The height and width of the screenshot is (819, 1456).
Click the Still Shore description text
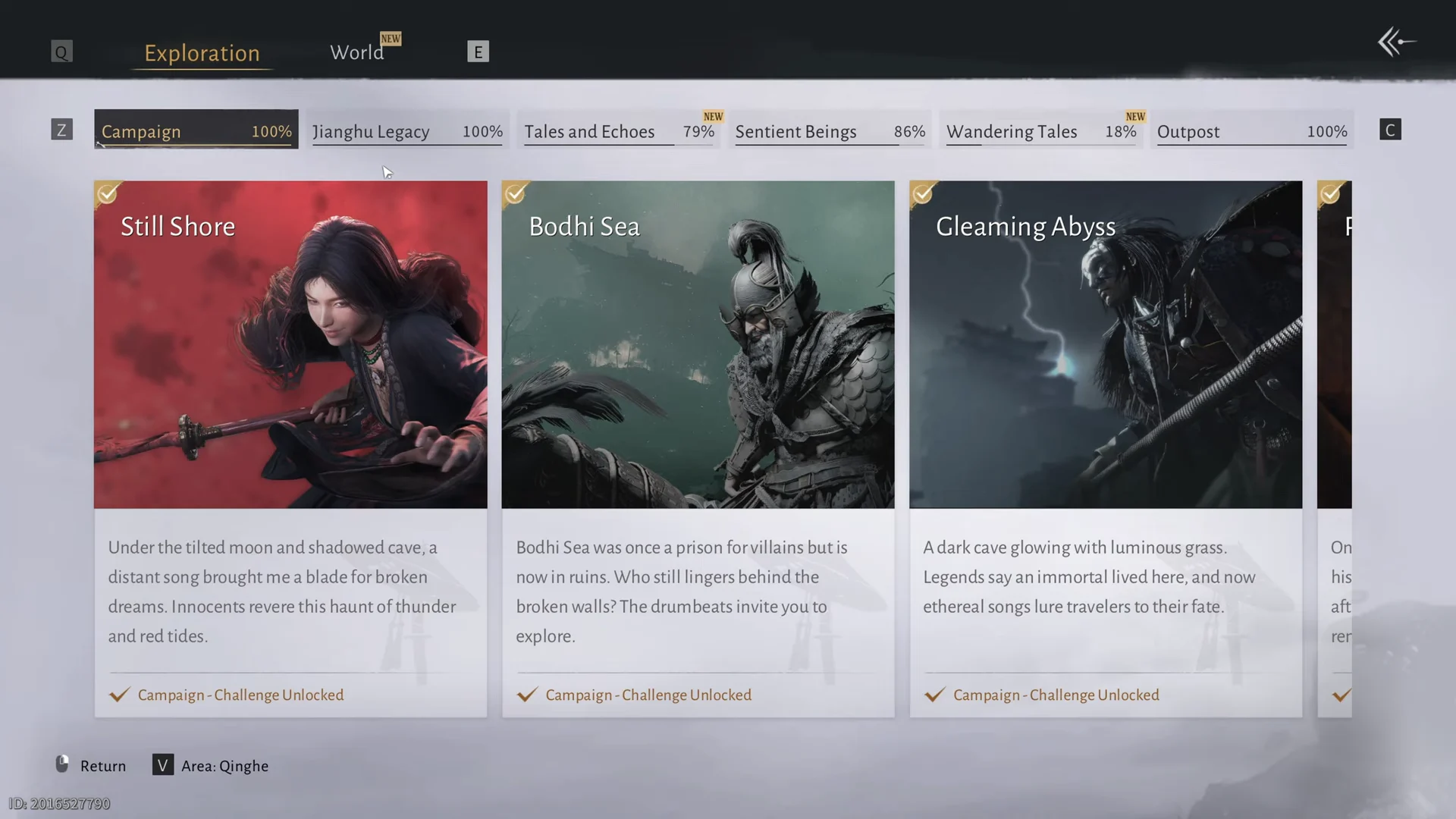(x=282, y=591)
